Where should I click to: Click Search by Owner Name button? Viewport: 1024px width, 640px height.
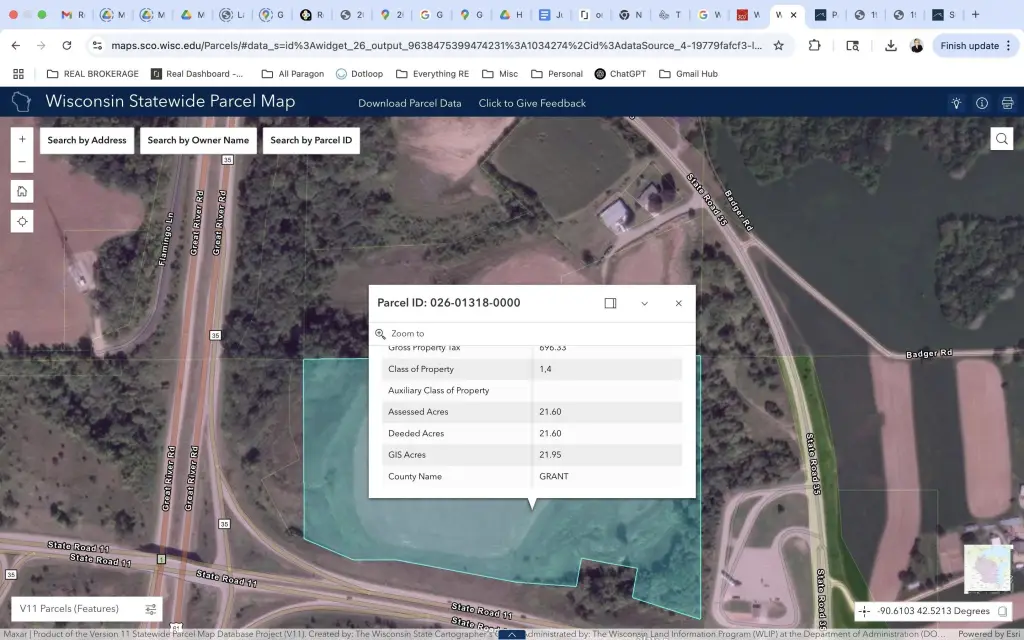pyautogui.click(x=198, y=140)
